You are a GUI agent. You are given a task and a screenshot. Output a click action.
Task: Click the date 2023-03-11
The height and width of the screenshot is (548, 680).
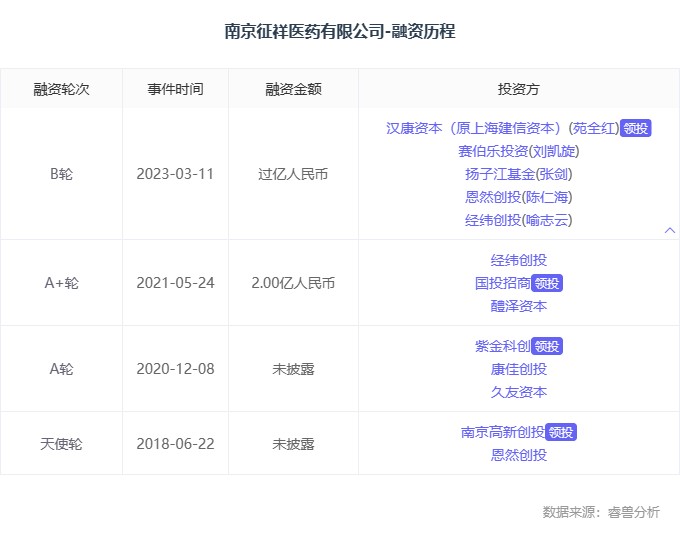(175, 174)
